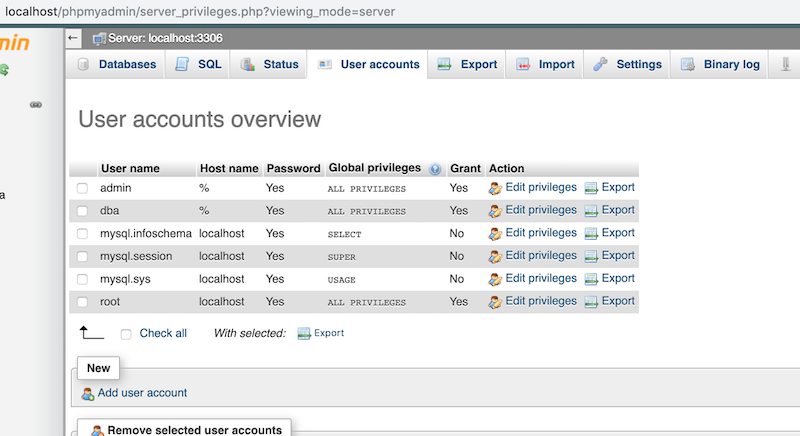
Task: Check the mysql.sys user checkbox
Action: [x=82, y=279]
